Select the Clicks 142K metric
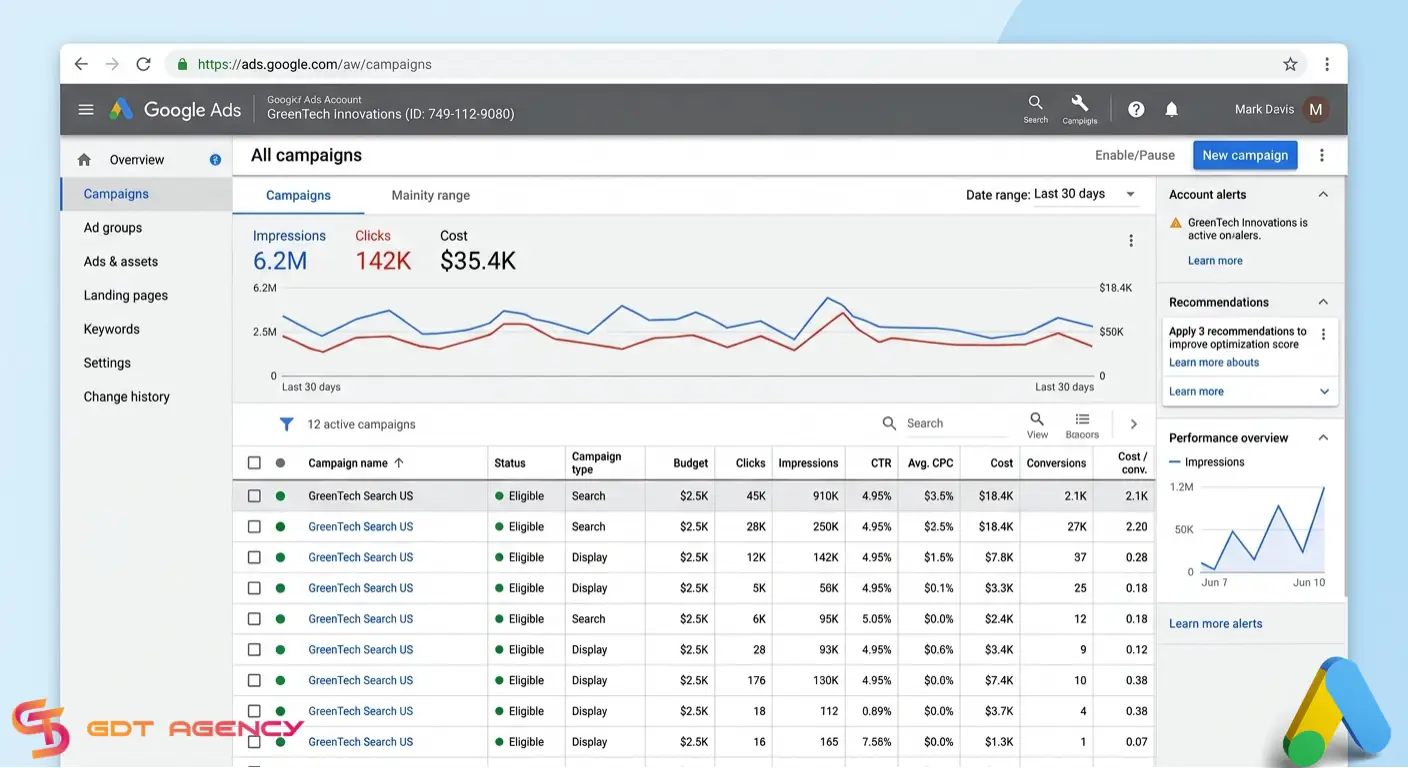Viewport: 1408px width, 768px height. pyautogui.click(x=383, y=250)
